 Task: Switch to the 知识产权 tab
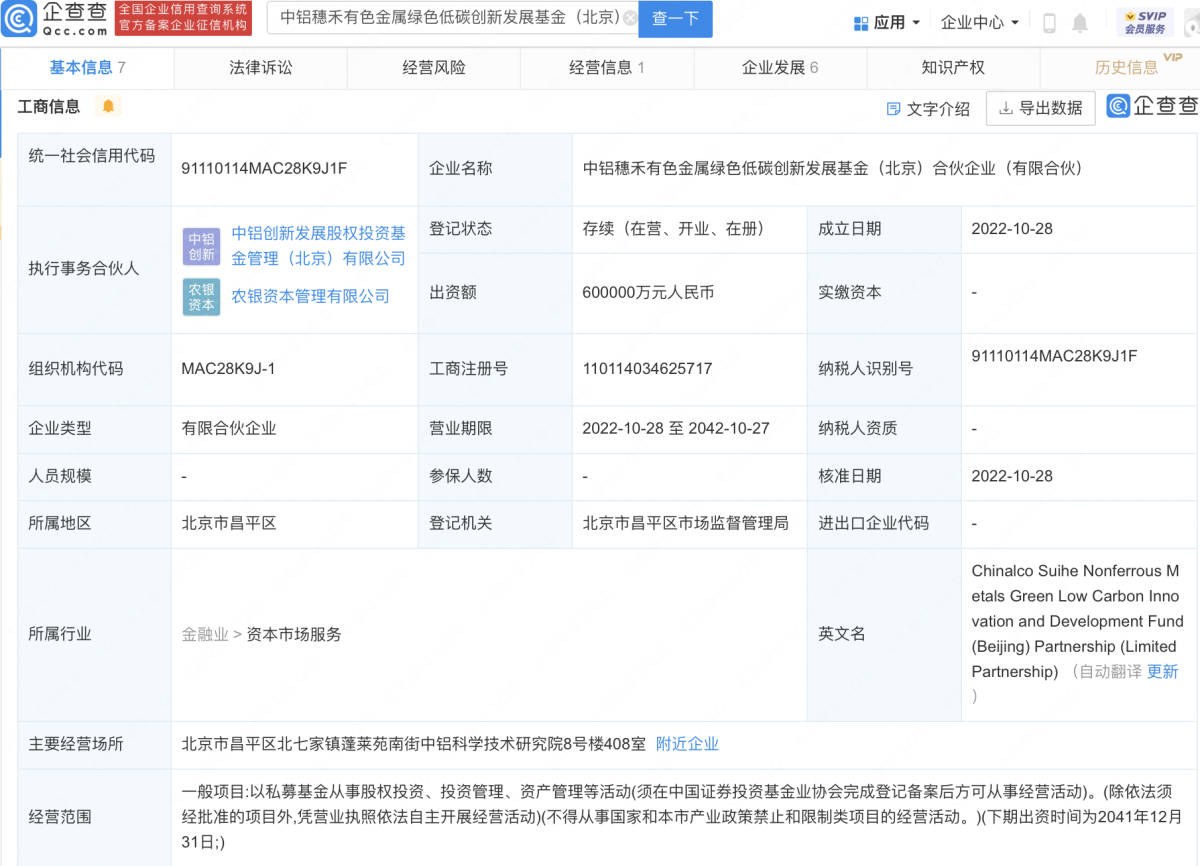(953, 68)
